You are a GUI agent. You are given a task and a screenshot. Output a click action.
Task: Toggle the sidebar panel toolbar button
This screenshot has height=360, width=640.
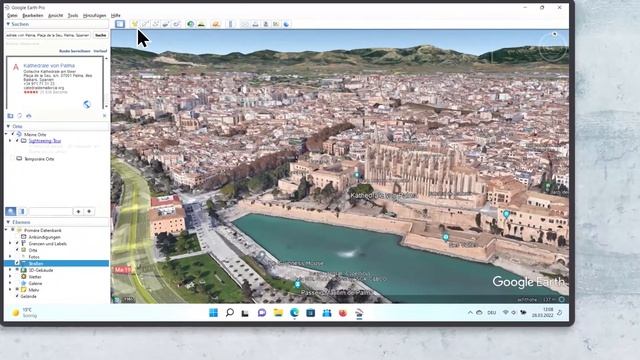(120, 24)
